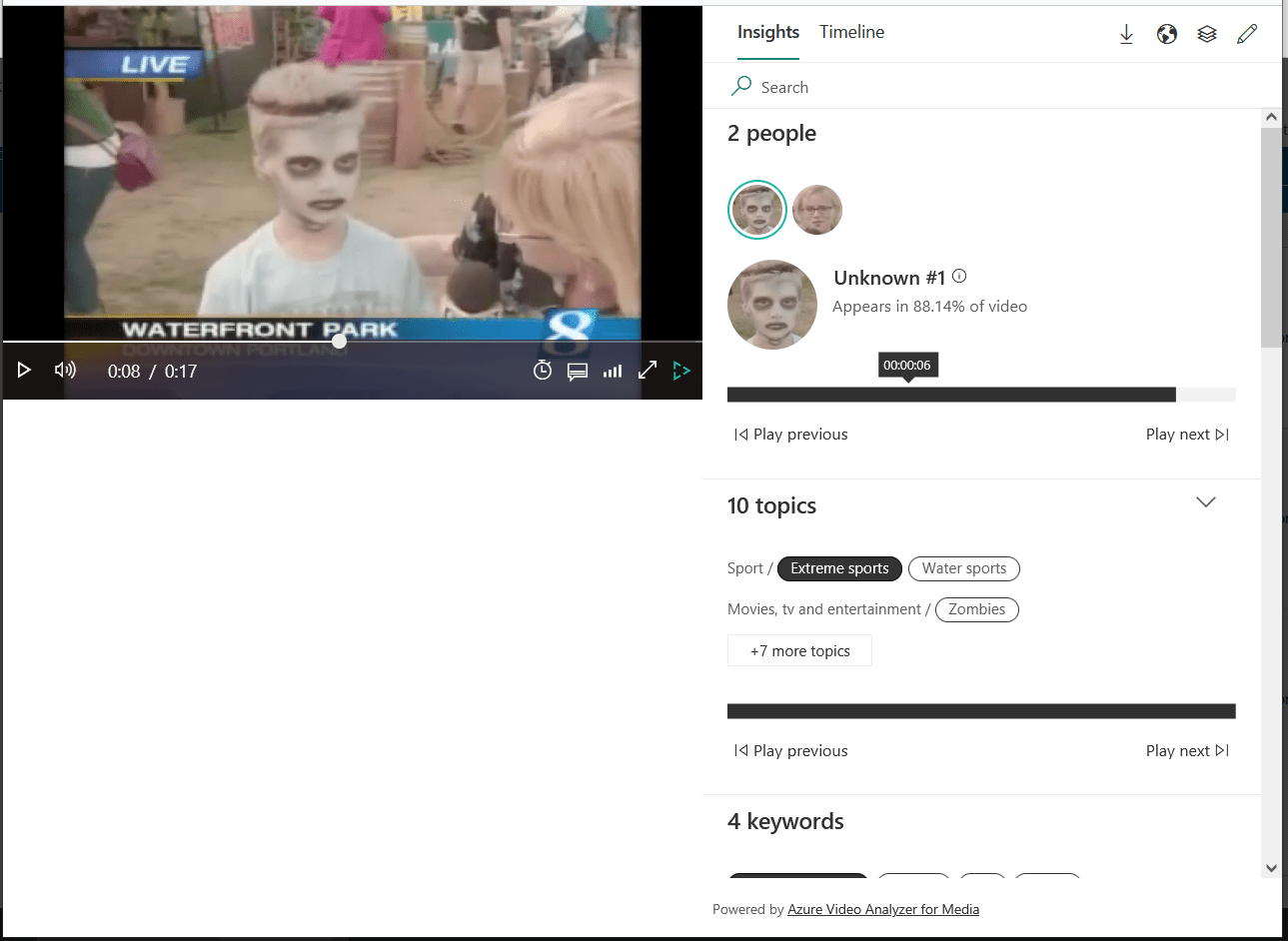This screenshot has height=941, width=1288.
Task: Collapse the 10 topics section
Action: [x=1206, y=502]
